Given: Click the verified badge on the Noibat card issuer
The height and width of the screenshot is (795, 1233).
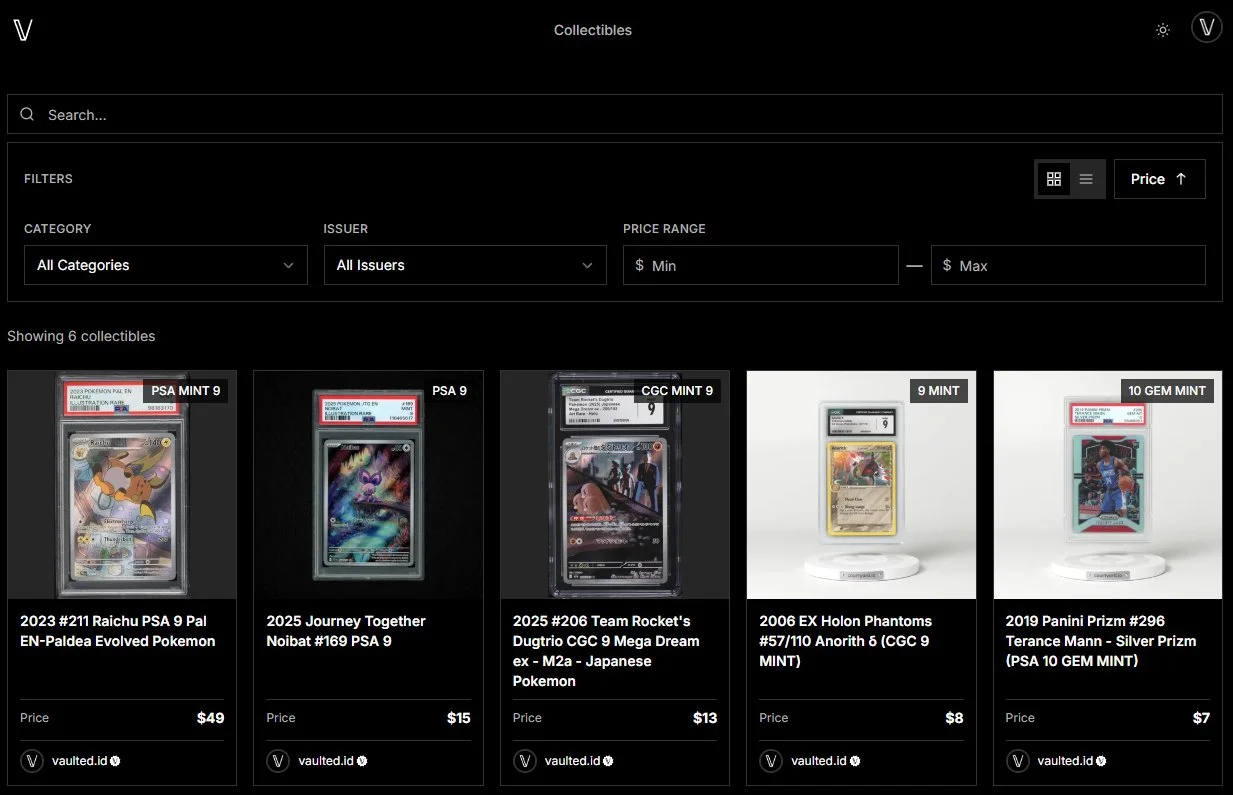Looking at the screenshot, I should click(x=362, y=761).
